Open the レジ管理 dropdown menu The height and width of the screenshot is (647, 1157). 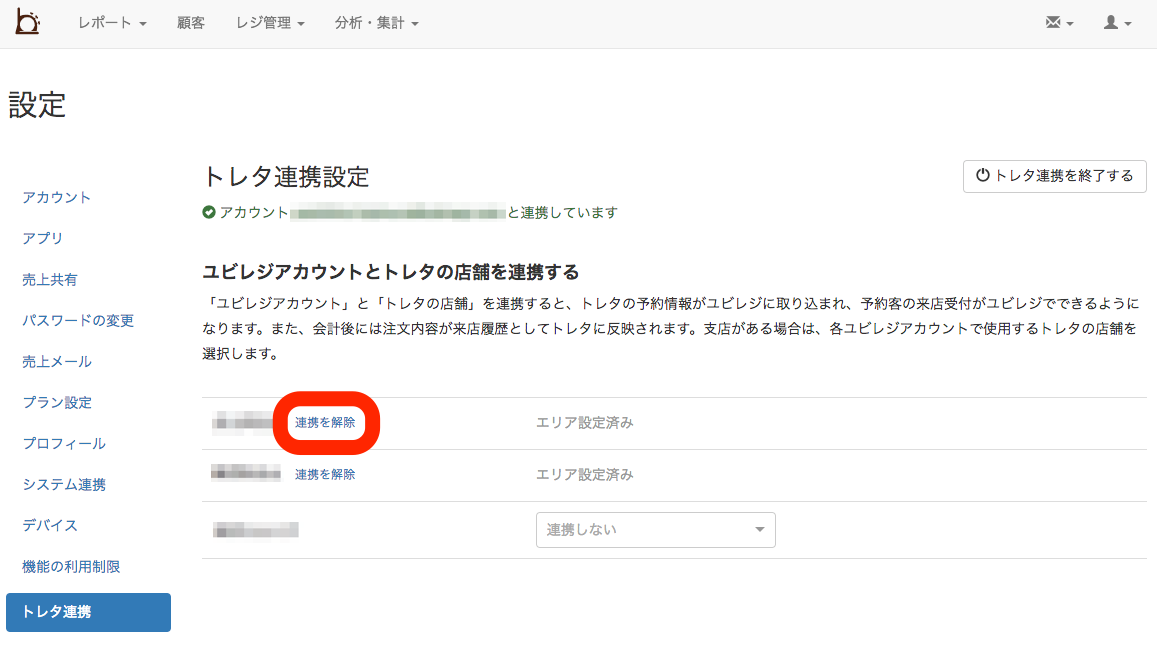pos(270,23)
